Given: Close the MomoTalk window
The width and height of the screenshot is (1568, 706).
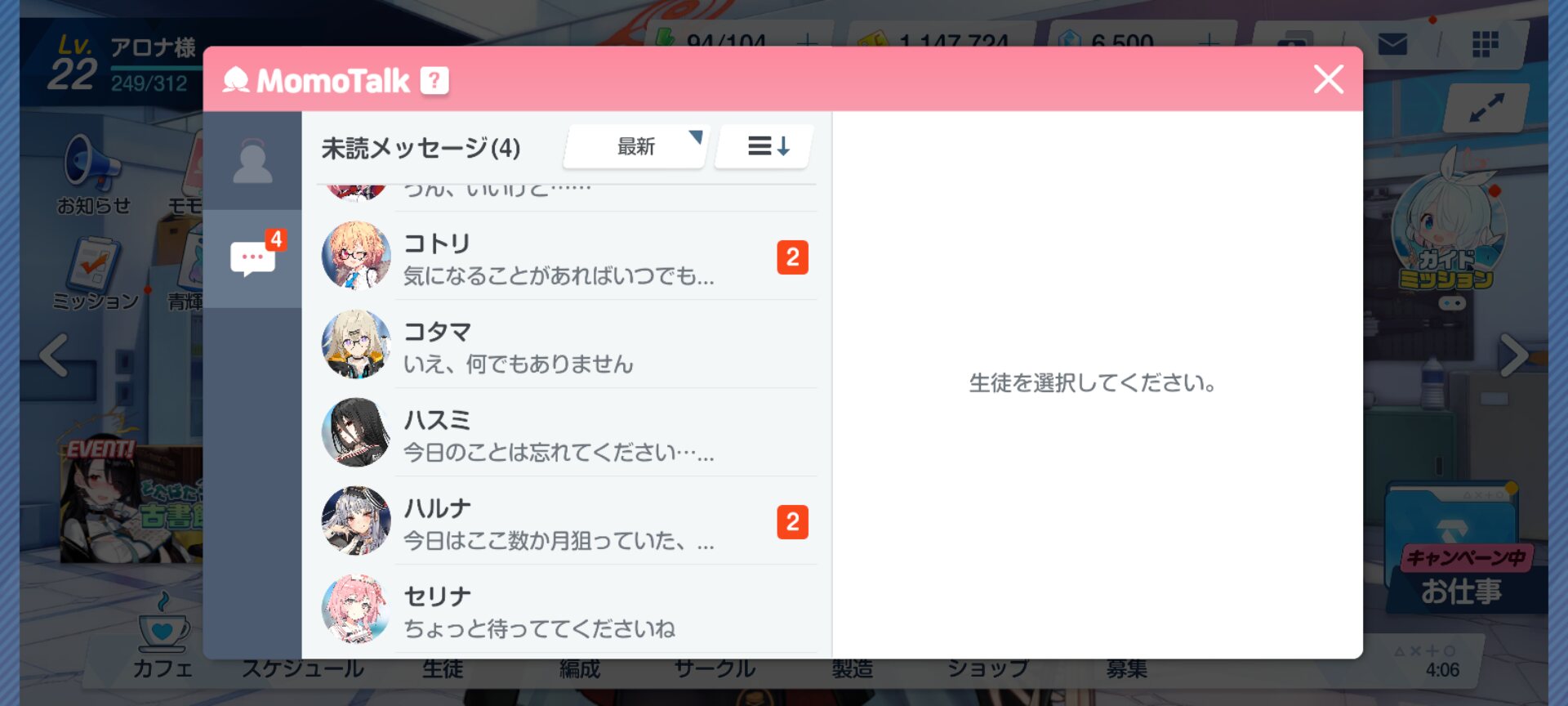Looking at the screenshot, I should coord(1328,79).
